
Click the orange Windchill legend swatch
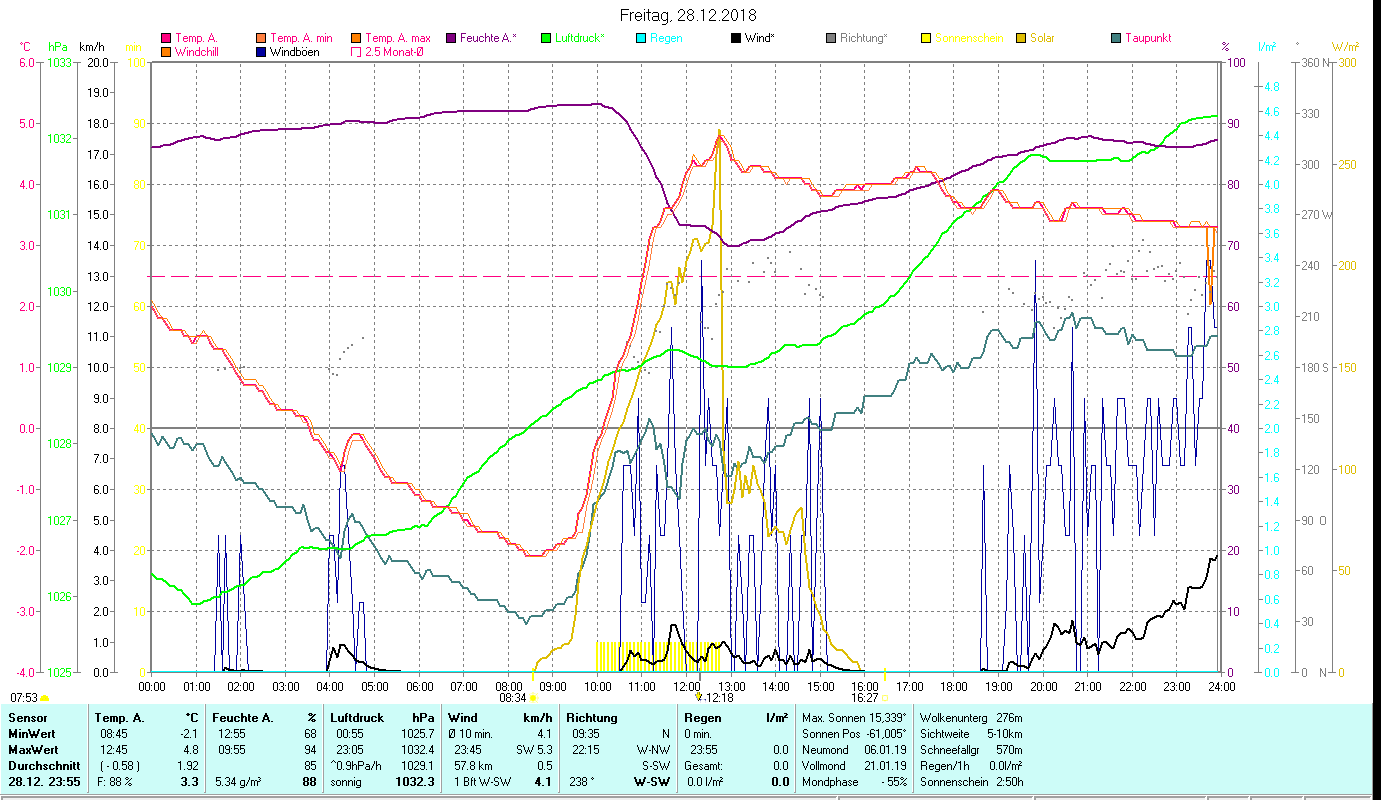click(x=166, y=52)
